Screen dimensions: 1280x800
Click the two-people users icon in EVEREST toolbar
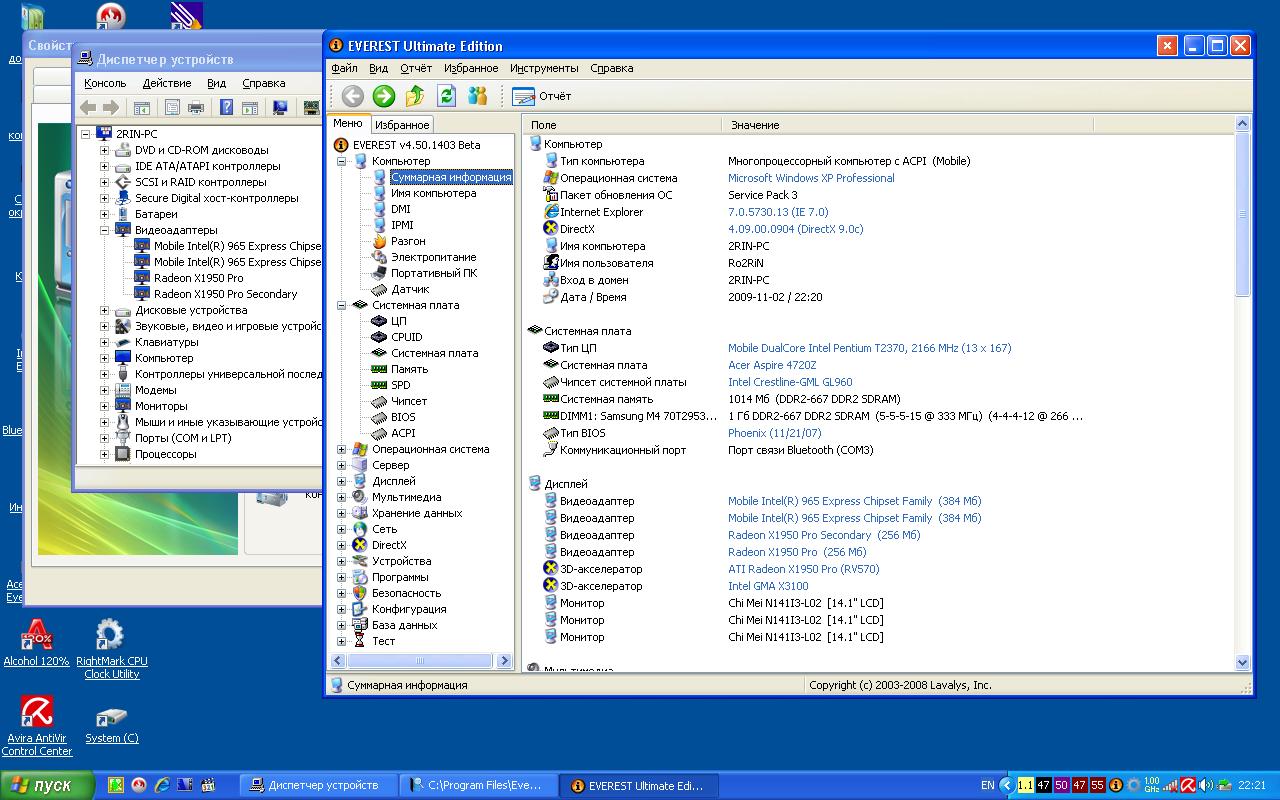pos(477,95)
